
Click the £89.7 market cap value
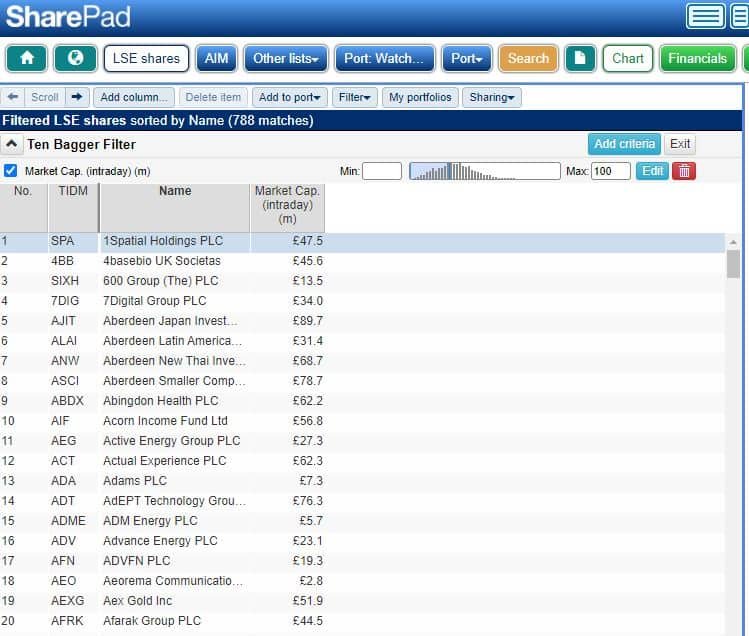(x=308, y=321)
